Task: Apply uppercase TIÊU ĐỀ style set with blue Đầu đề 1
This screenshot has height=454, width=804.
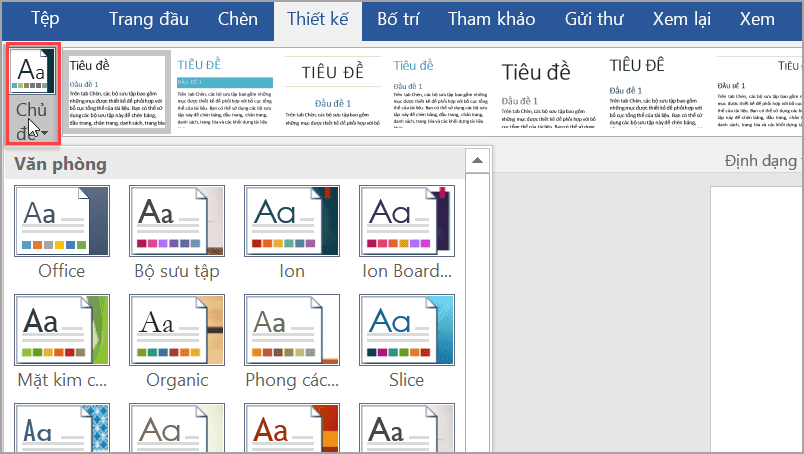Action: coord(656,92)
